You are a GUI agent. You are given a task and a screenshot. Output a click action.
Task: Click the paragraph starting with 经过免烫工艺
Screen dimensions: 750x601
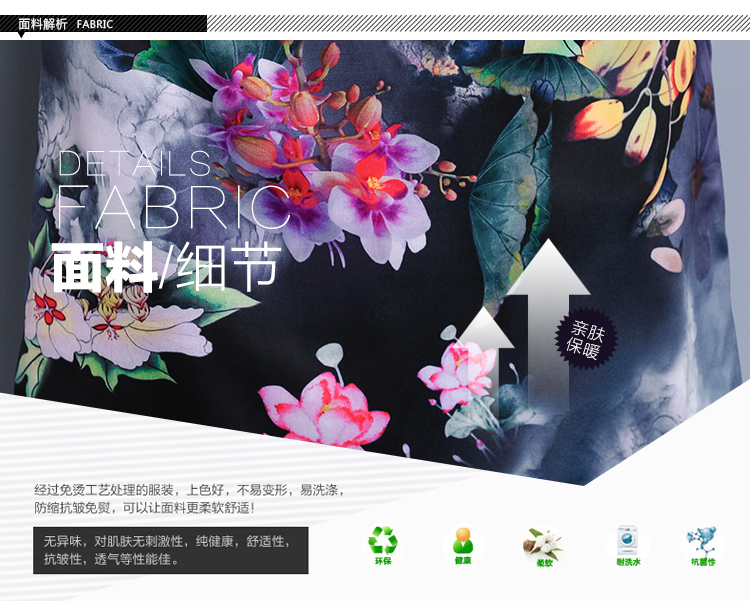(190, 499)
